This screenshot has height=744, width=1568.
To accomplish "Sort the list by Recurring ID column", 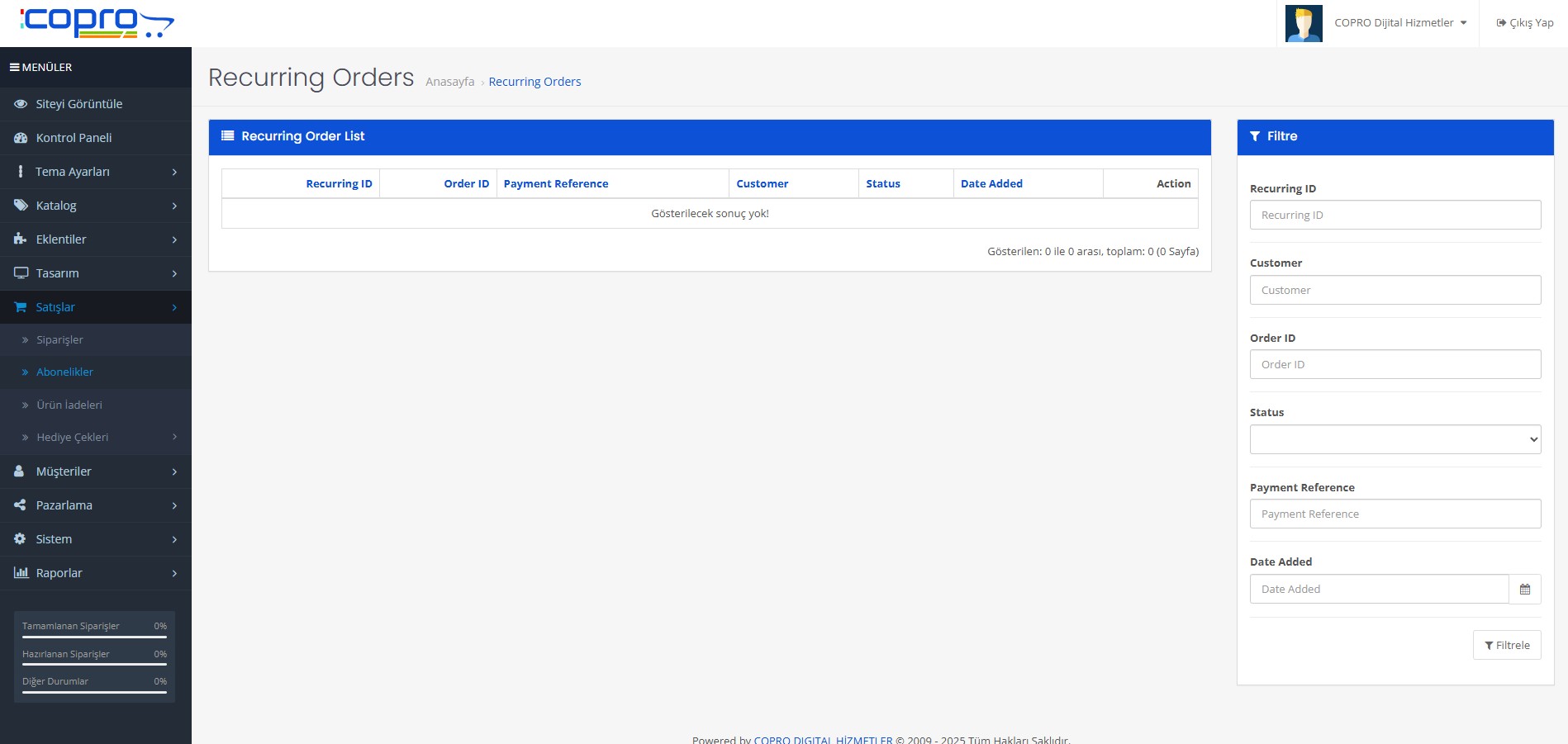I will (x=339, y=184).
